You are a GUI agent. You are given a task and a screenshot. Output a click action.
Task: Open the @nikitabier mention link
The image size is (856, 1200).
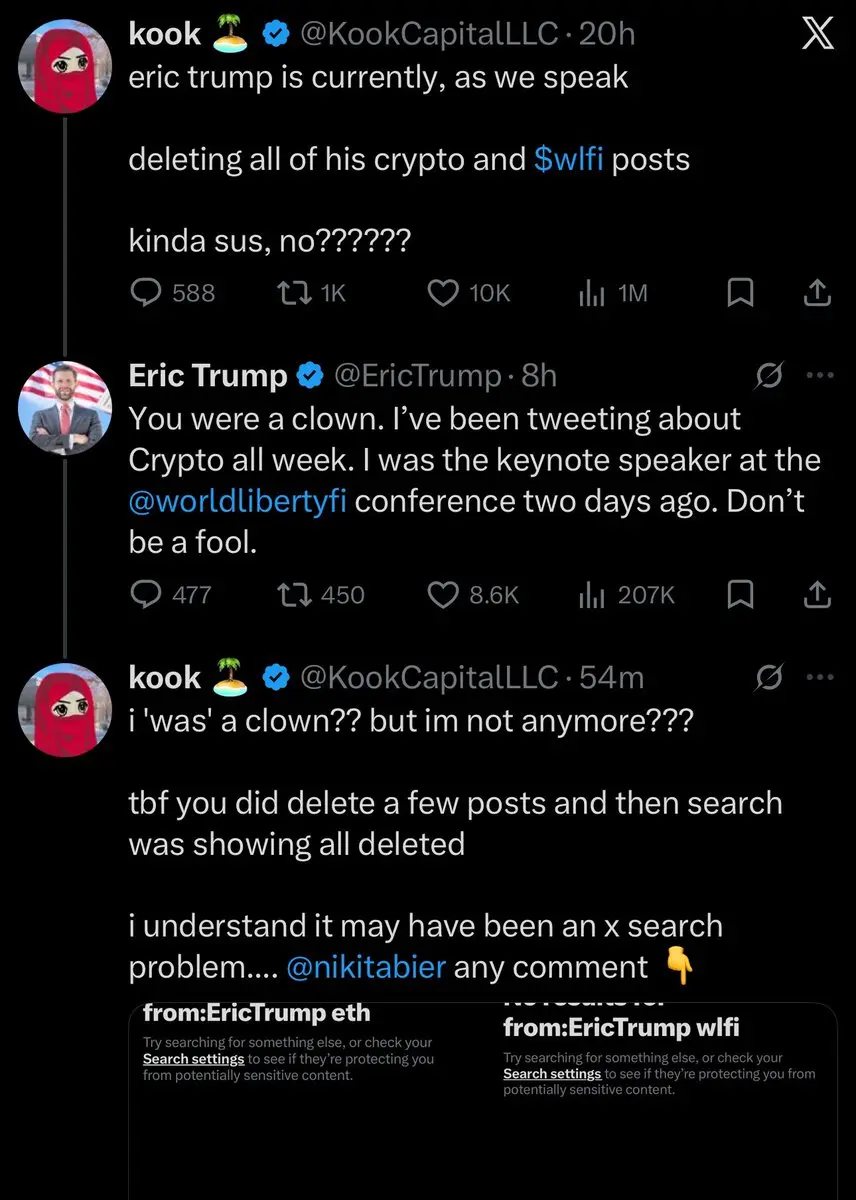pos(365,968)
